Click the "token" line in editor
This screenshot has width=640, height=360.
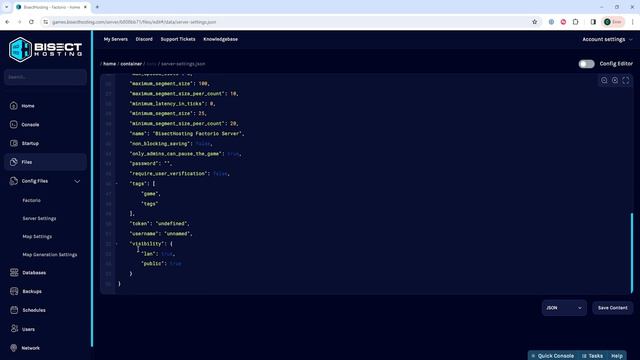[x=159, y=224]
